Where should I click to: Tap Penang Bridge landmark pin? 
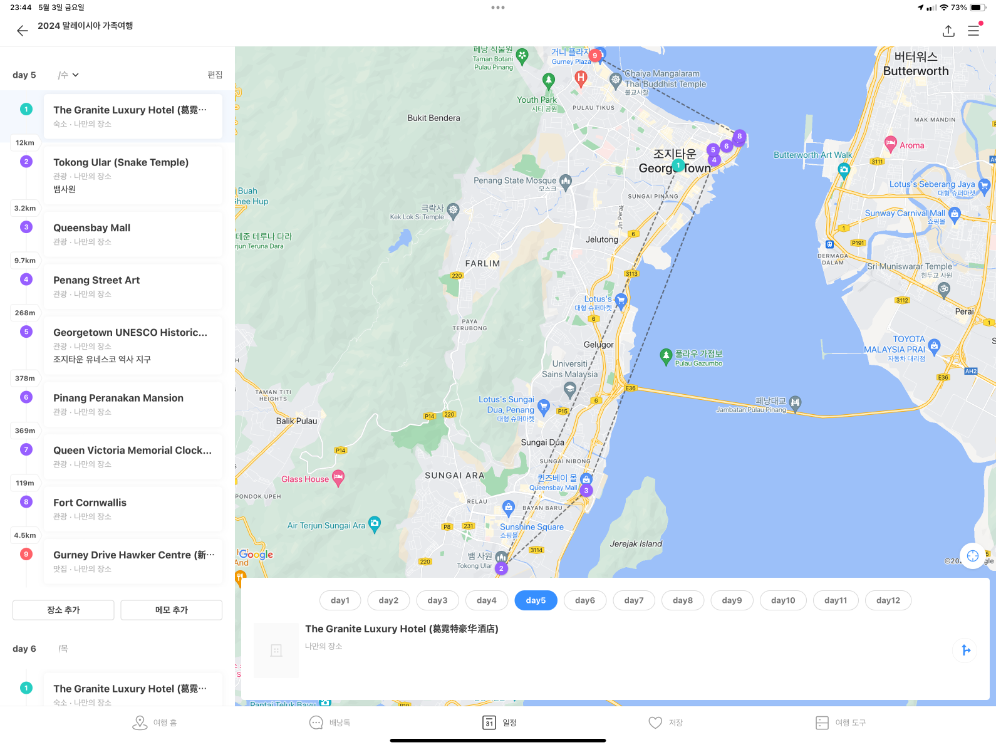click(x=795, y=402)
